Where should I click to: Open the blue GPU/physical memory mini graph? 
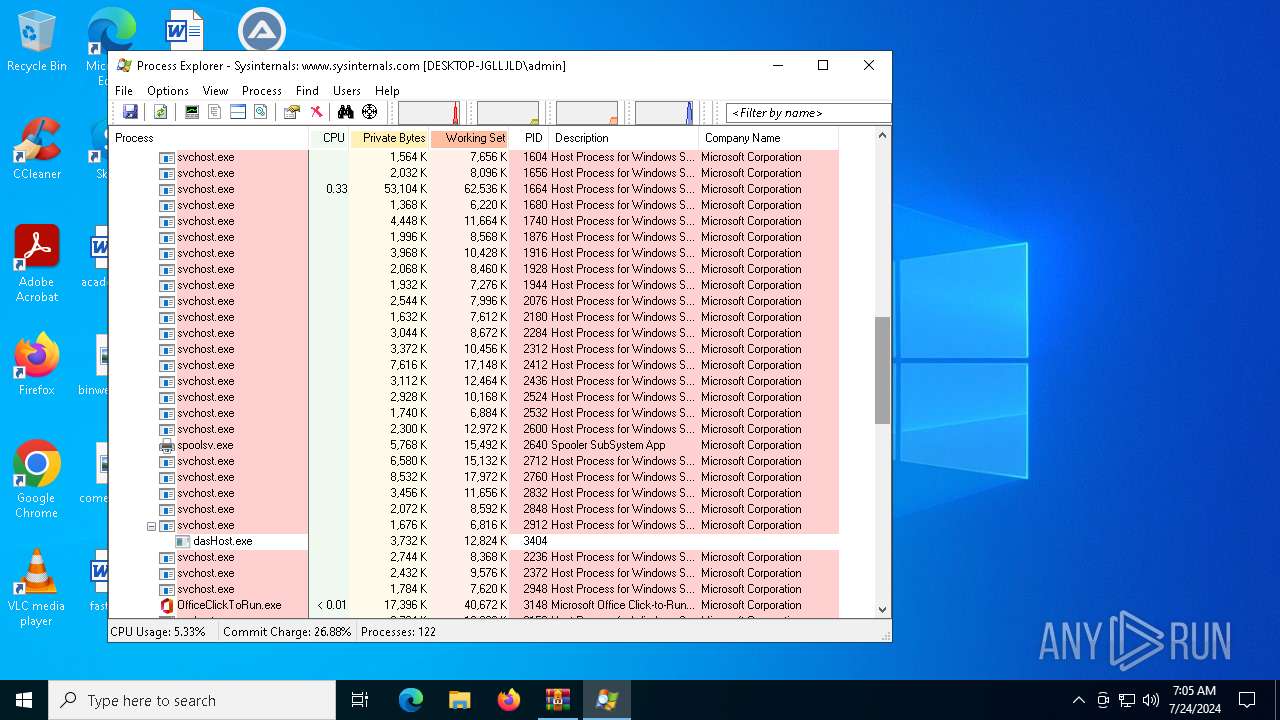[x=664, y=112]
